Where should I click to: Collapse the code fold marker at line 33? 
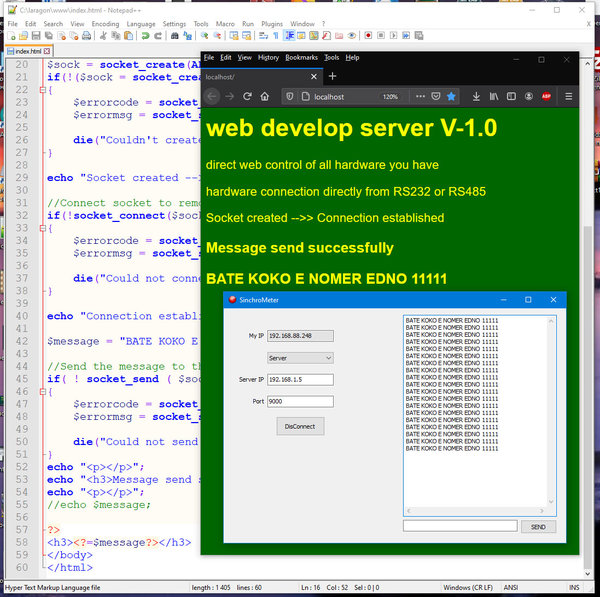pyautogui.click(x=42, y=228)
